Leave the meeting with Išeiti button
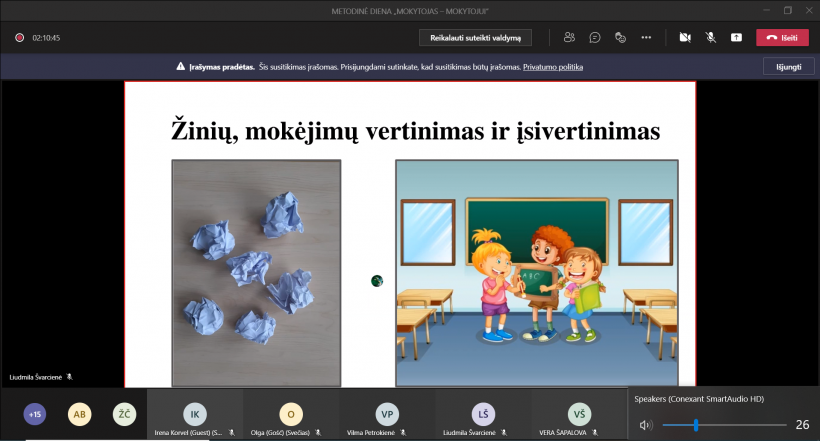820x441 pixels. point(782,37)
